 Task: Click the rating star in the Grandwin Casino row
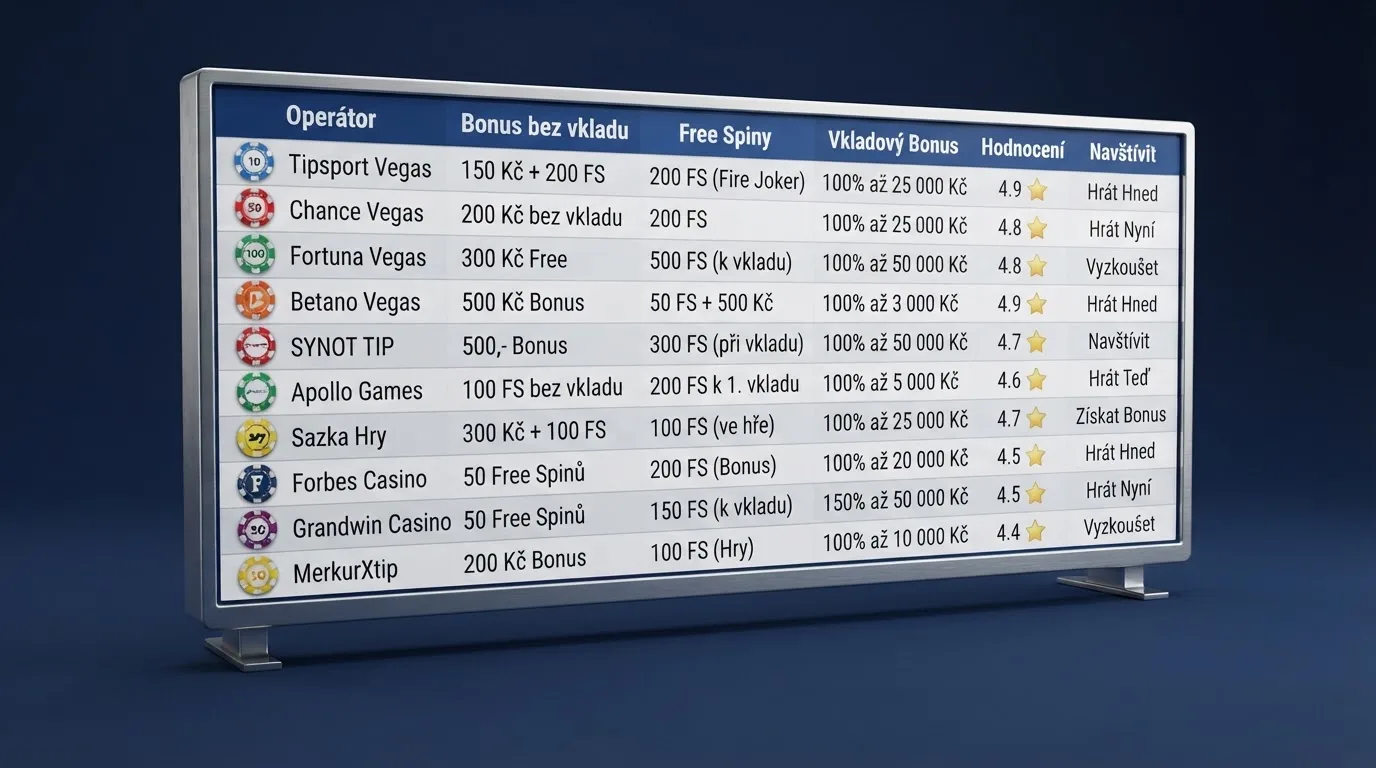click(x=1035, y=494)
